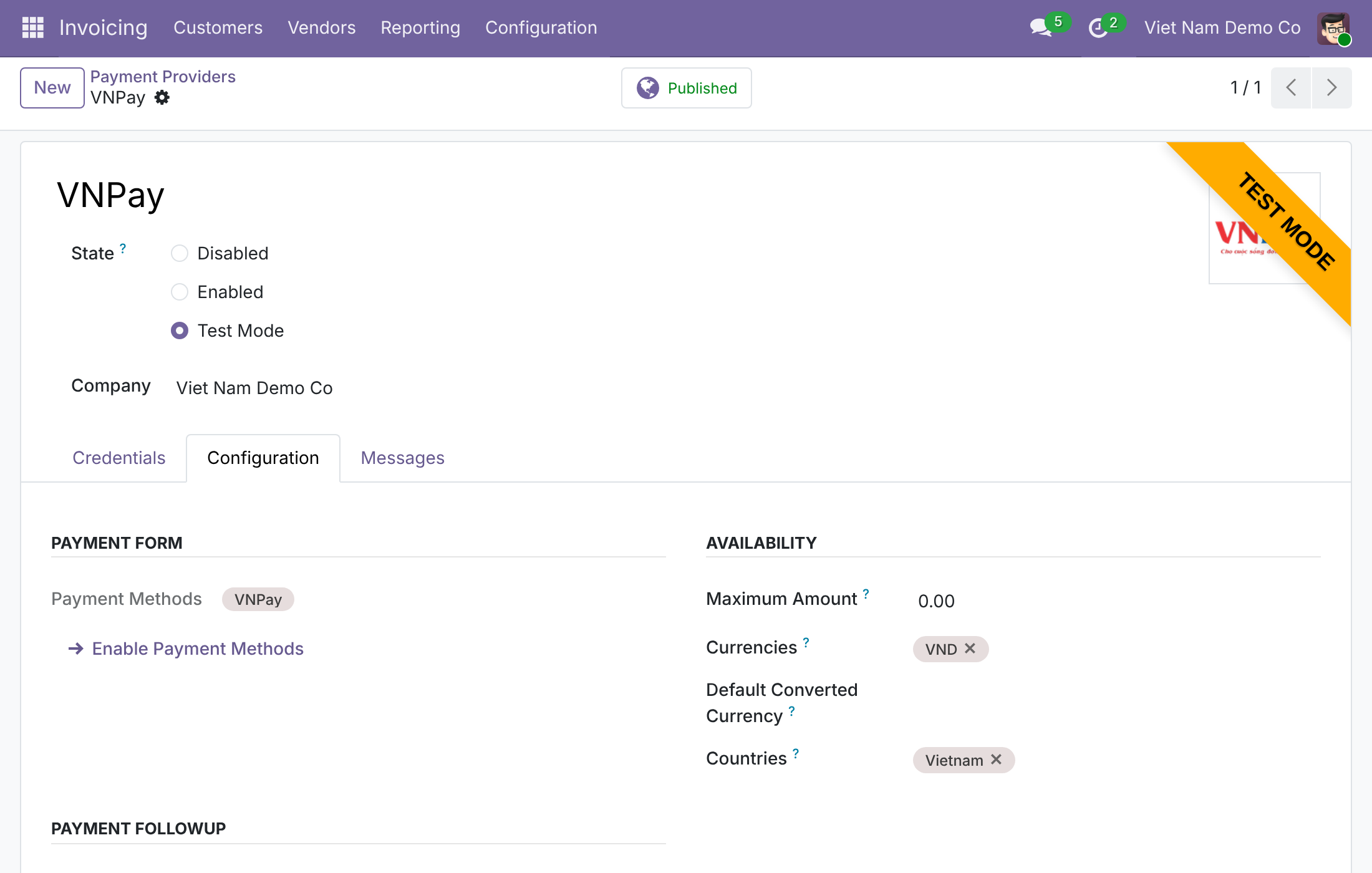
Task: Click the 1 / 1 pager counter
Action: pyautogui.click(x=1245, y=87)
